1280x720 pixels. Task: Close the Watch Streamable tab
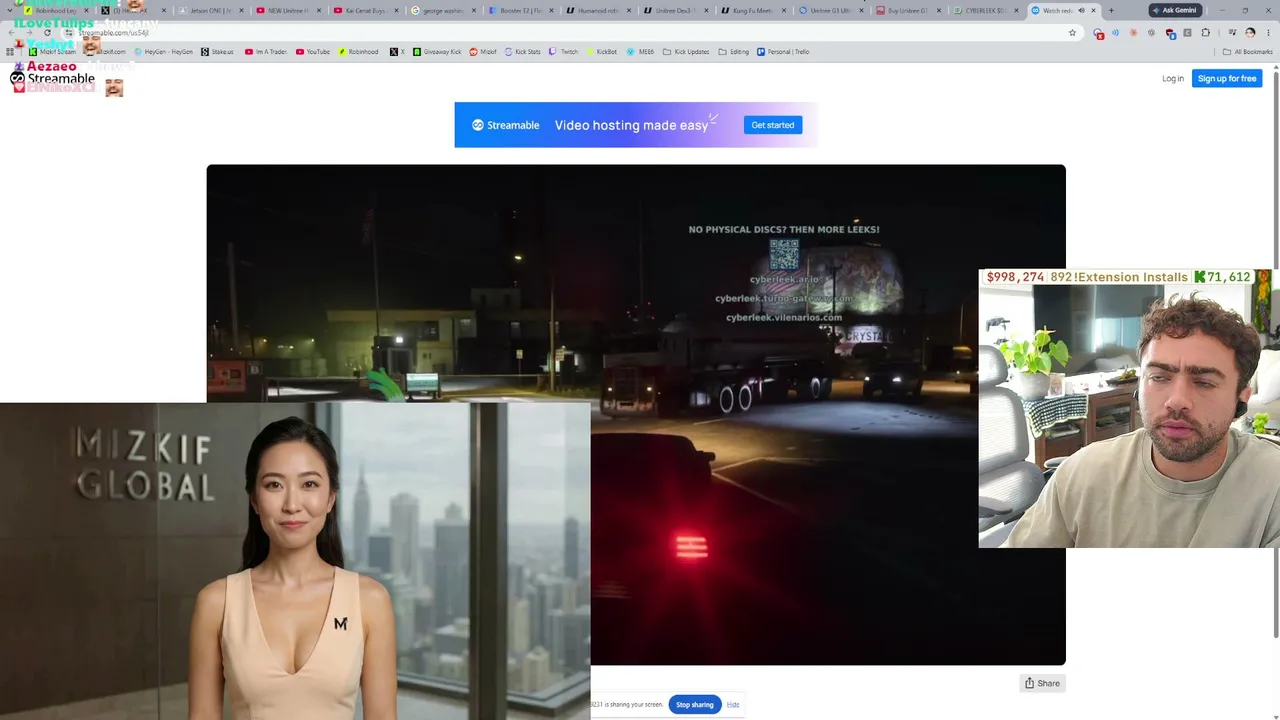1093,11
